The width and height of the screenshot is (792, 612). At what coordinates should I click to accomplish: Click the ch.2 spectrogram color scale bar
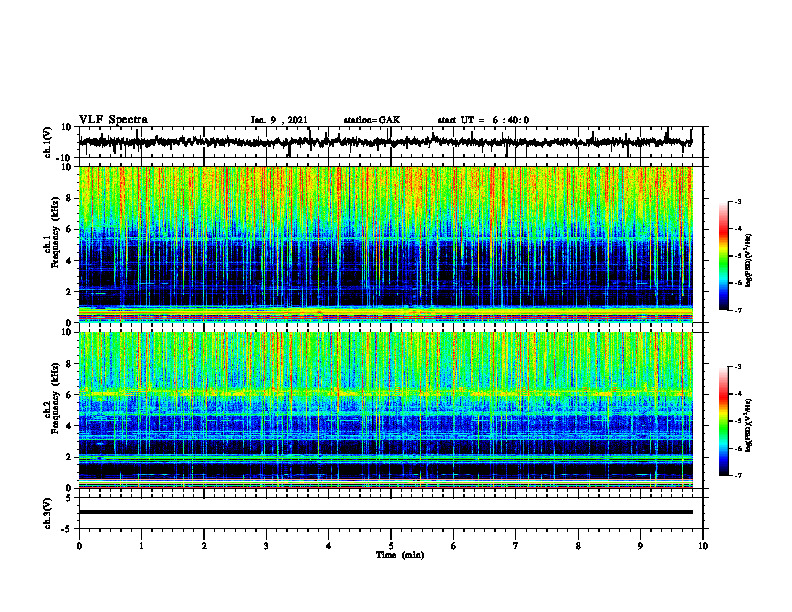point(724,421)
